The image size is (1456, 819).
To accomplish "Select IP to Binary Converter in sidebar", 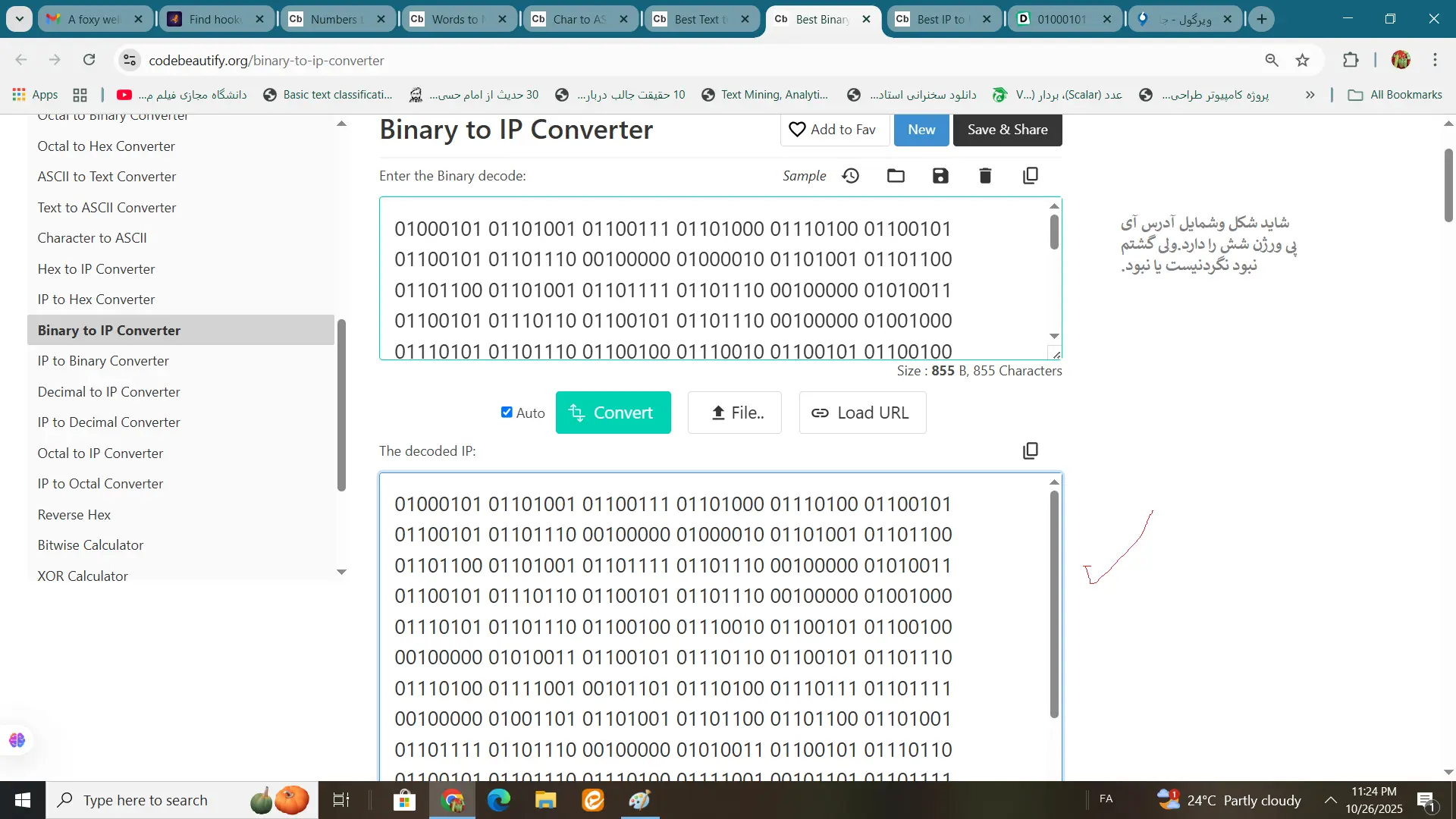I will tap(103, 361).
